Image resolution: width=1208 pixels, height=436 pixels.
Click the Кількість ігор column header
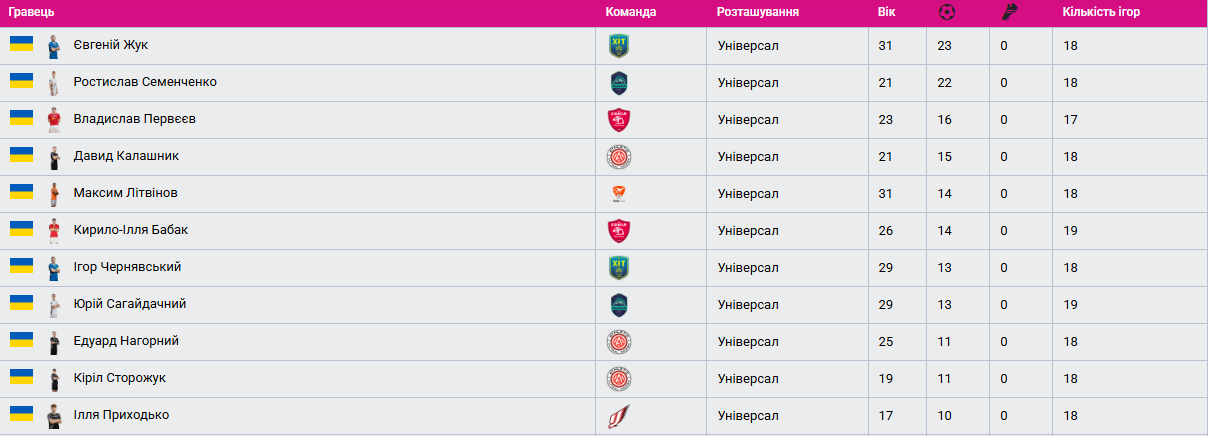pyautogui.click(x=1101, y=12)
